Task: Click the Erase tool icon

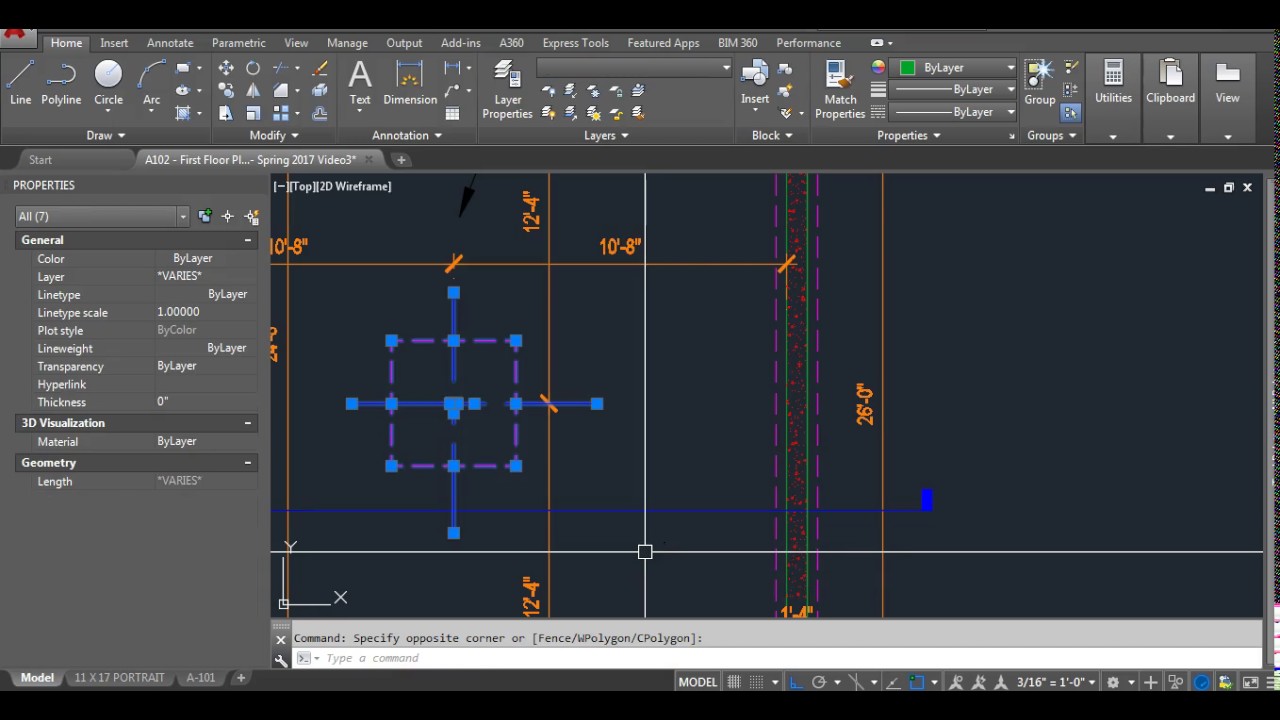Action: [x=320, y=68]
